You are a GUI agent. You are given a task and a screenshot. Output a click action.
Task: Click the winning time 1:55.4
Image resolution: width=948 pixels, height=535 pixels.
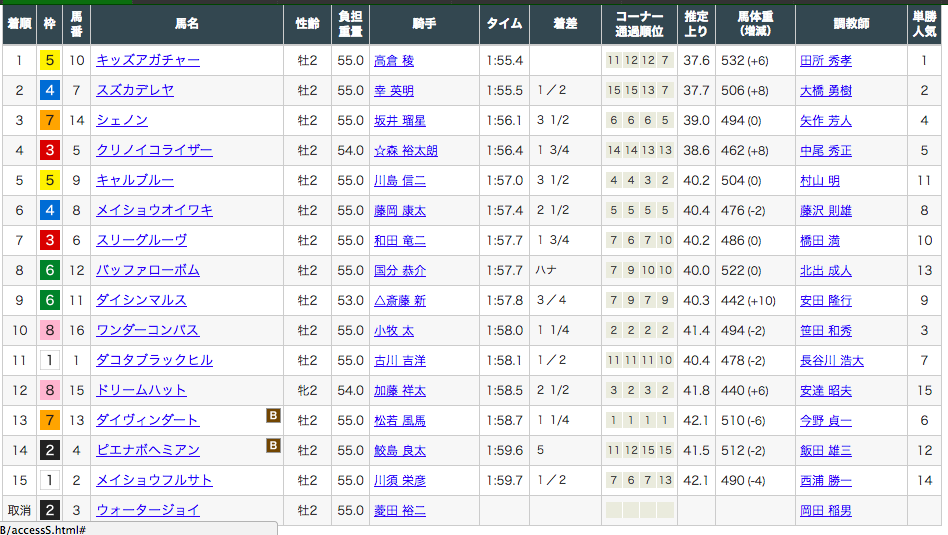pyautogui.click(x=505, y=60)
